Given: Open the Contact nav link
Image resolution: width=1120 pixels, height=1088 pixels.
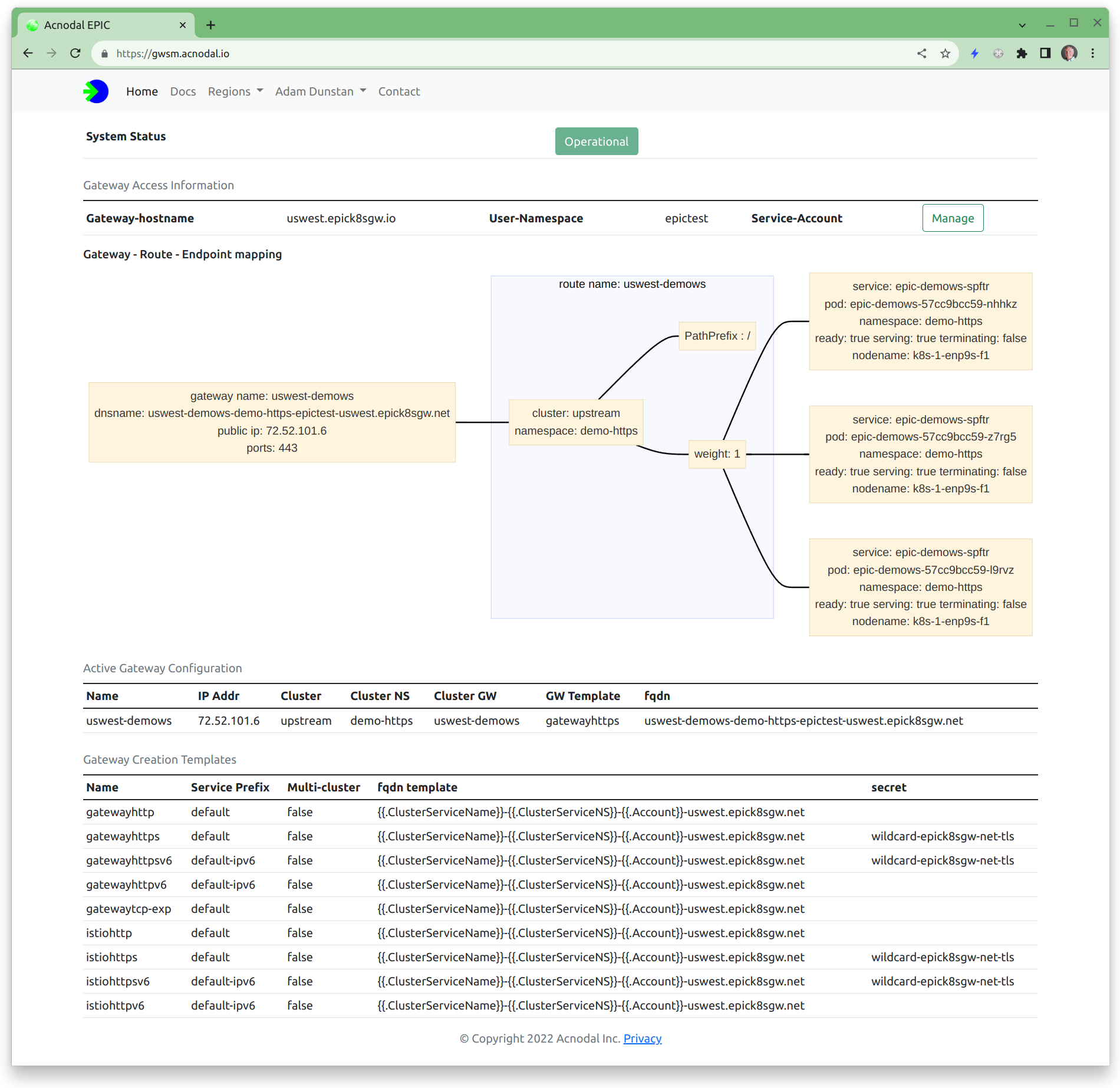Looking at the screenshot, I should (399, 91).
